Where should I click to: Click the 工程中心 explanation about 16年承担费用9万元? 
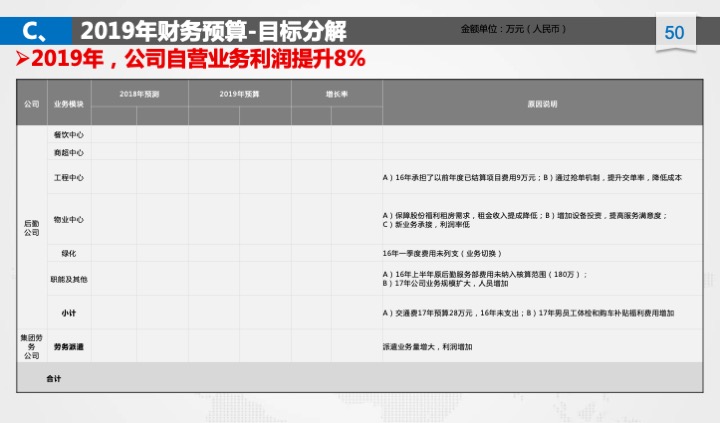click(x=532, y=177)
